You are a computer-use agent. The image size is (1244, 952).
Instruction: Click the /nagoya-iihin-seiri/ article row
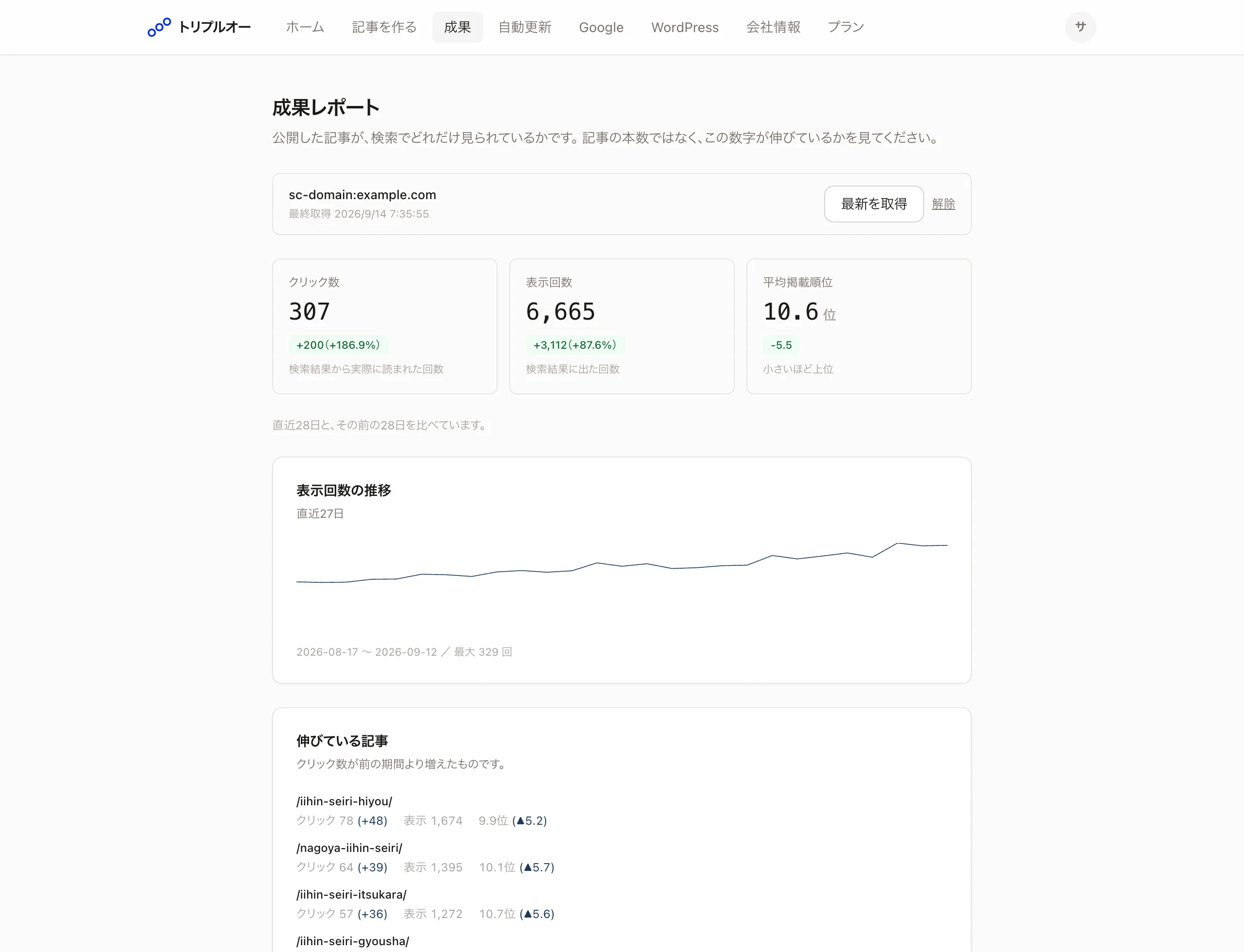pyautogui.click(x=622, y=857)
